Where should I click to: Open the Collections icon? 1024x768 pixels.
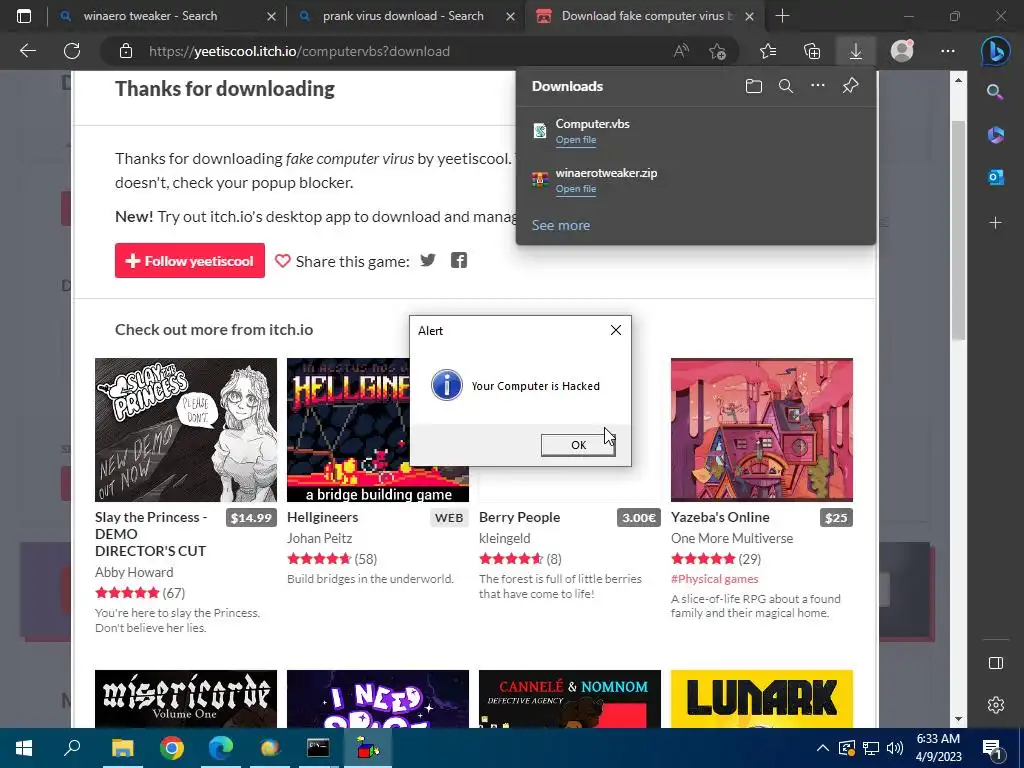click(x=812, y=51)
